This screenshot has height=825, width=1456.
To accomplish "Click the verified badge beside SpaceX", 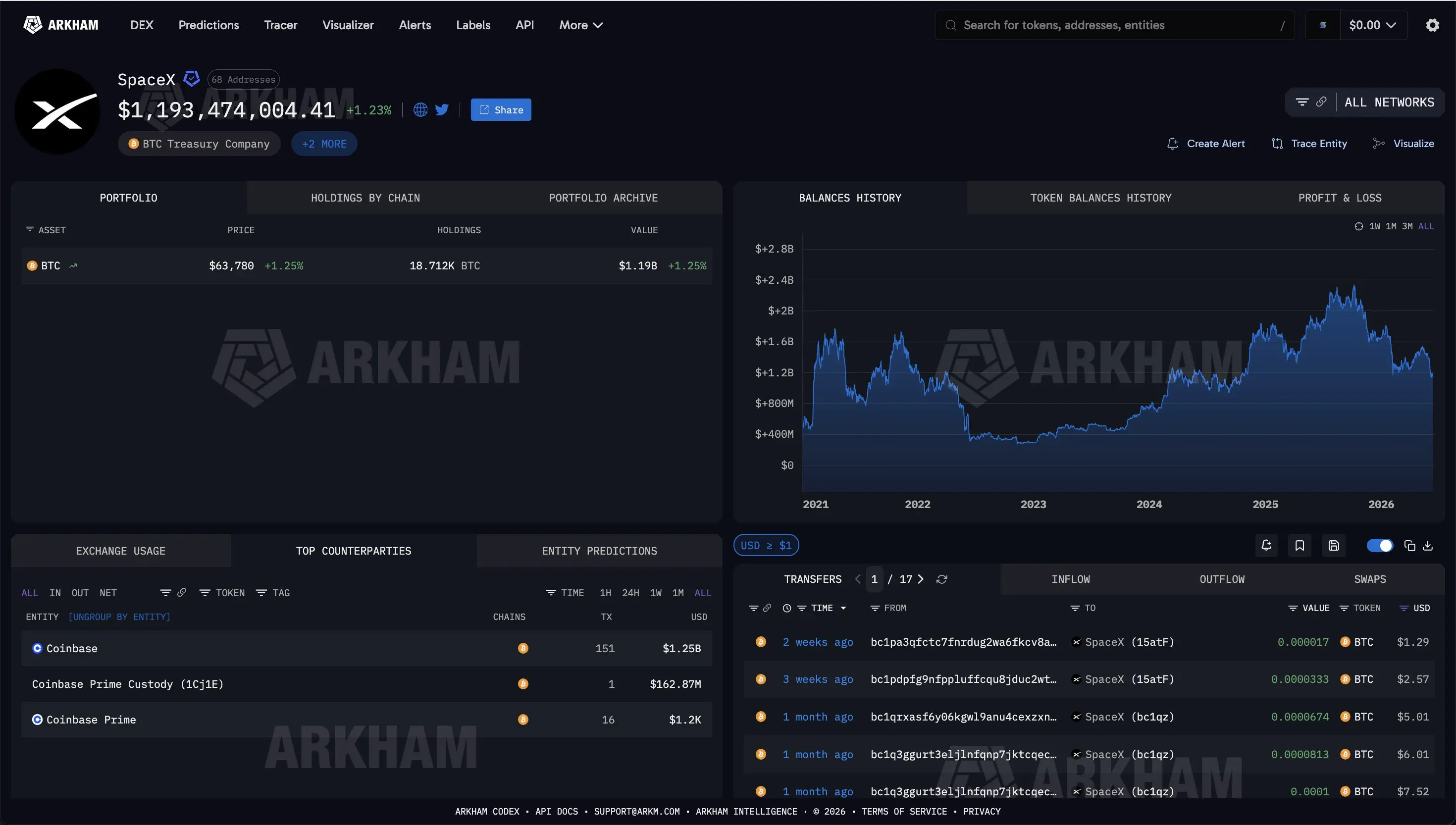I will pyautogui.click(x=192, y=79).
